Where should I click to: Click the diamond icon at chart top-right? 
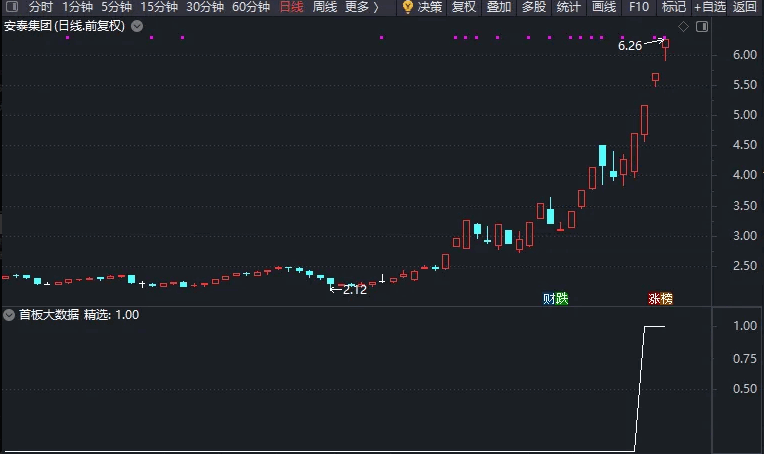684,27
